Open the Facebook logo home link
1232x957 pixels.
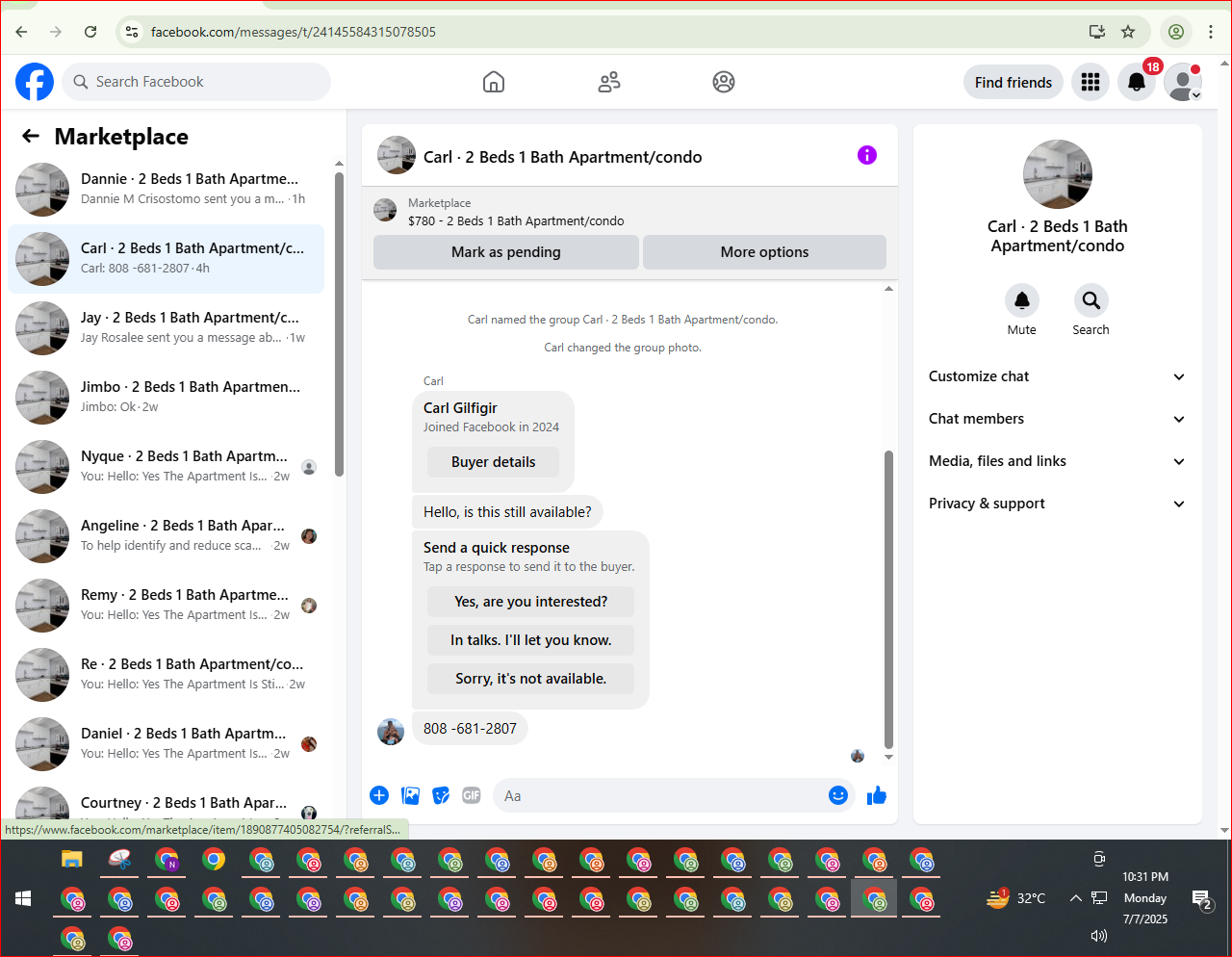point(35,82)
